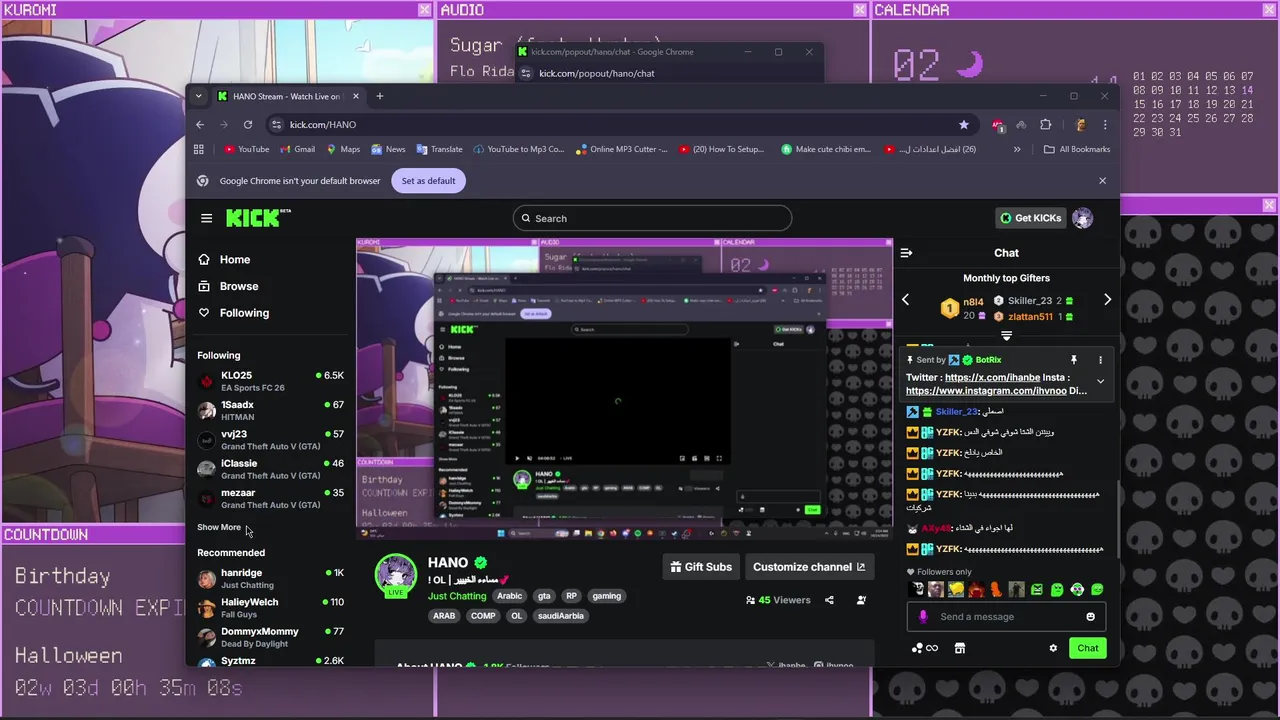The image size is (1280, 720).
Task: Click the chat microphone icon in message field
Action: click(923, 617)
